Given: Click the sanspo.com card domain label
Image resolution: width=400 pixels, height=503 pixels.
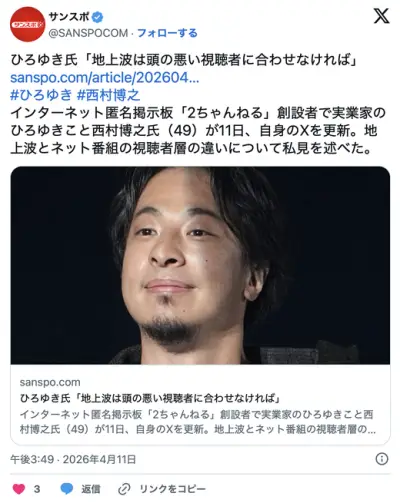Looking at the screenshot, I should (50, 382).
